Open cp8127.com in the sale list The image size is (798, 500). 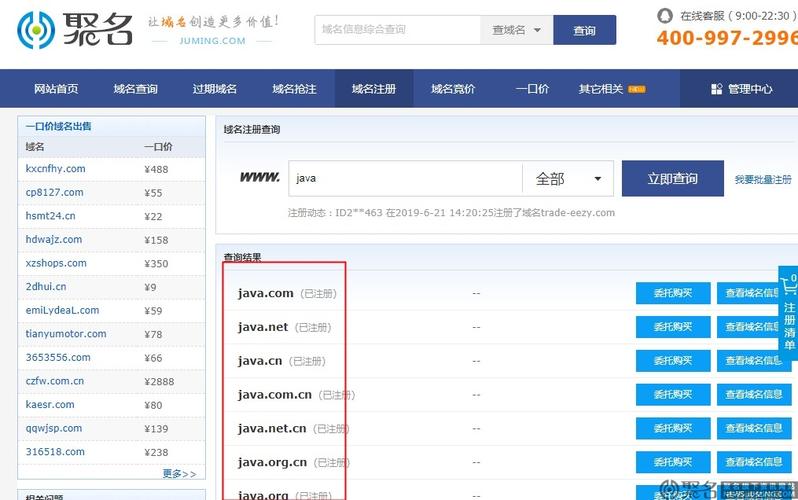(x=54, y=192)
